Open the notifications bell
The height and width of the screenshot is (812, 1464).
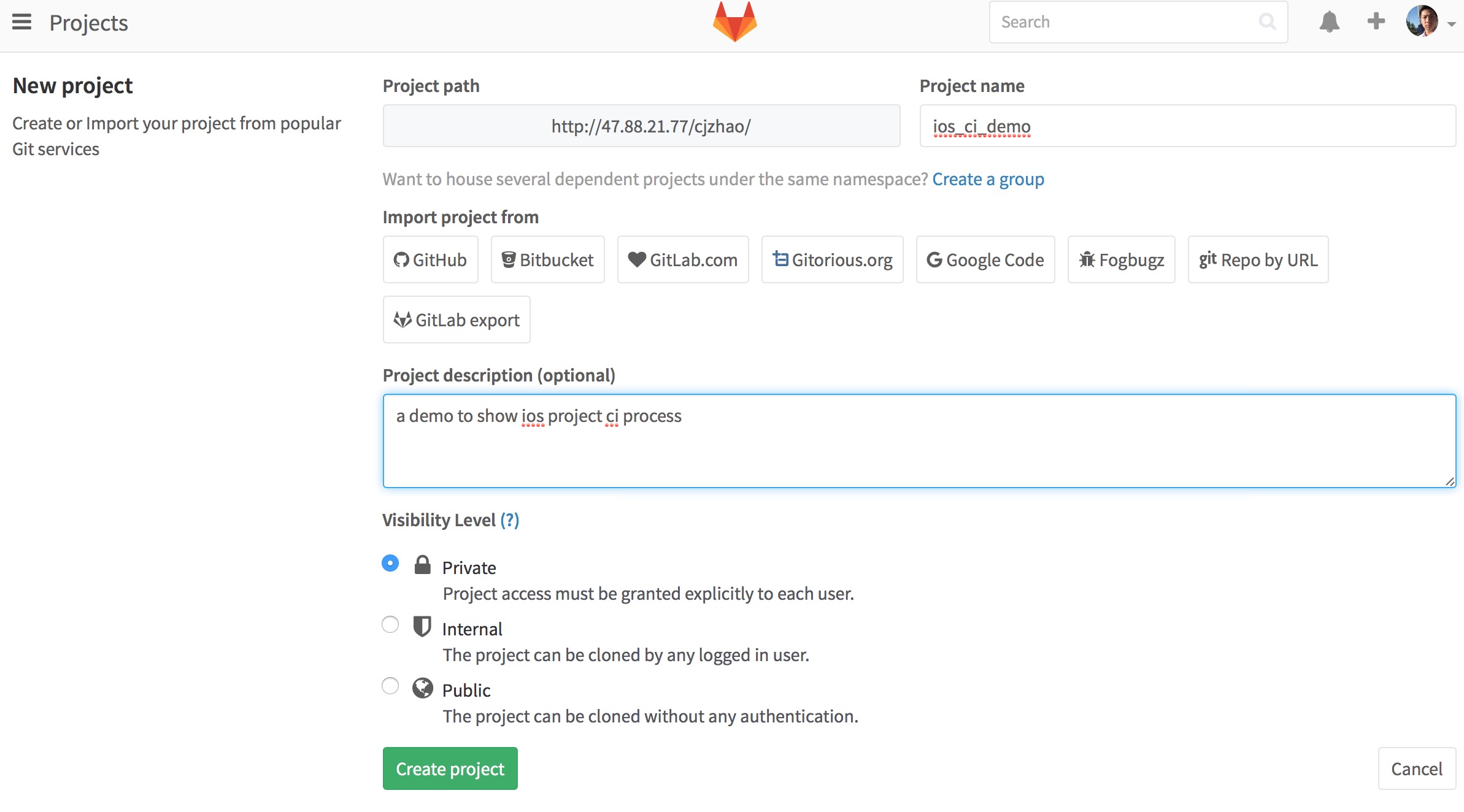(x=1330, y=21)
